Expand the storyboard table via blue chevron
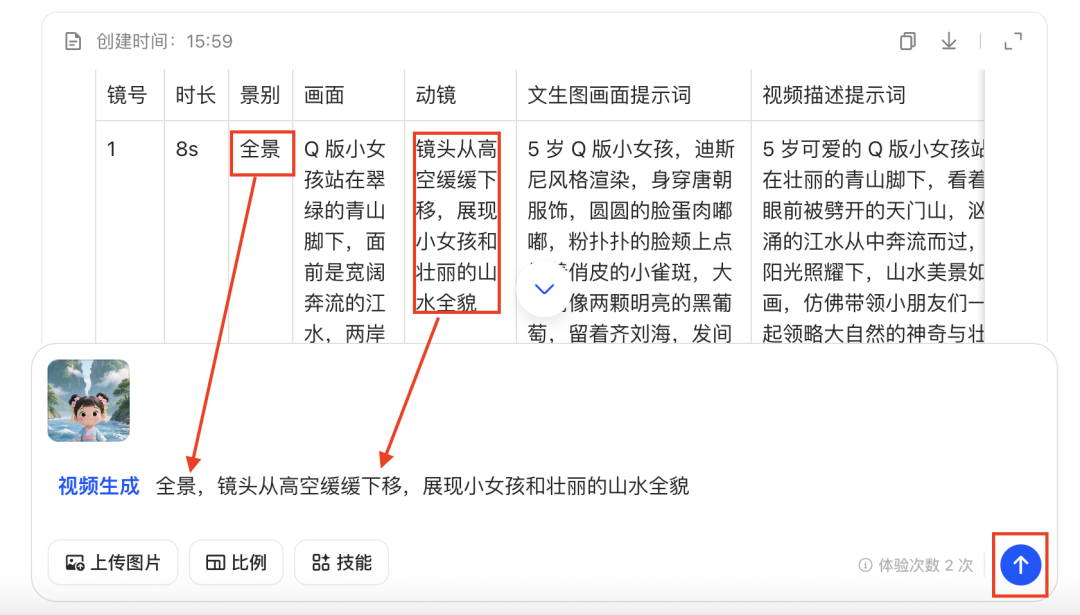This screenshot has height=615, width=1080. [543, 289]
